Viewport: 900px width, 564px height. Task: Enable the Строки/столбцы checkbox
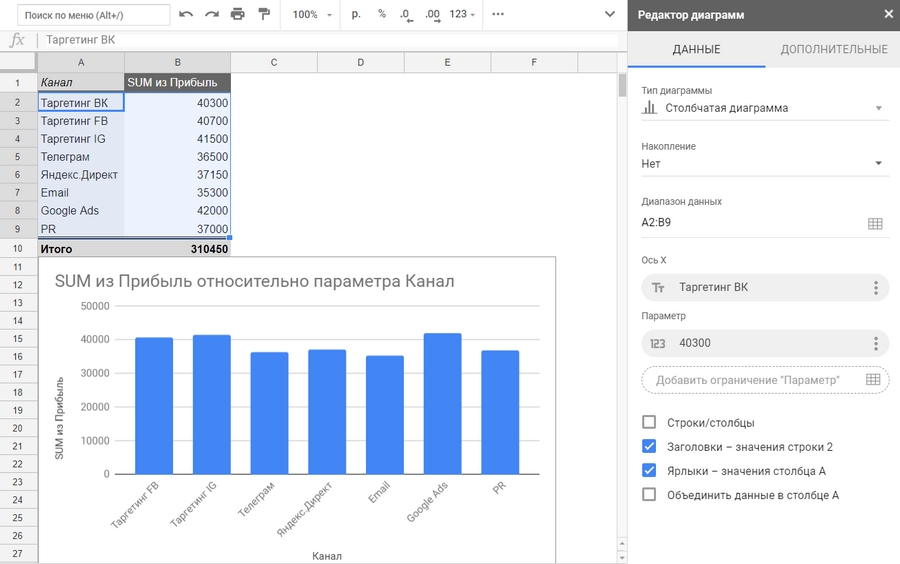coord(649,423)
